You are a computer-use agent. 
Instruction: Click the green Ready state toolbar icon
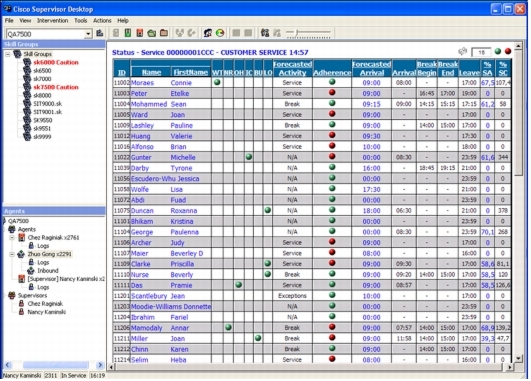[128, 33]
